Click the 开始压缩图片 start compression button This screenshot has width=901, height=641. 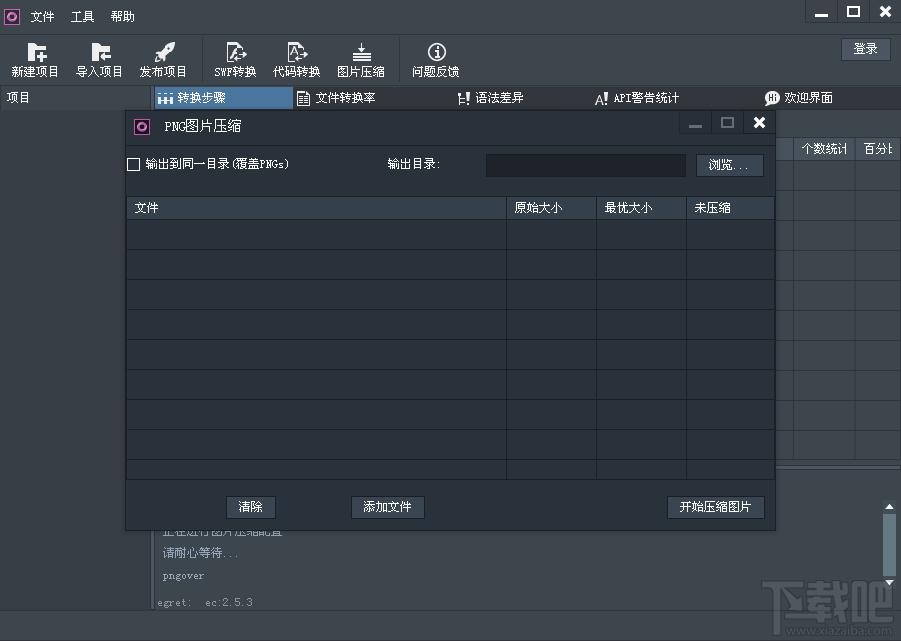tap(715, 507)
